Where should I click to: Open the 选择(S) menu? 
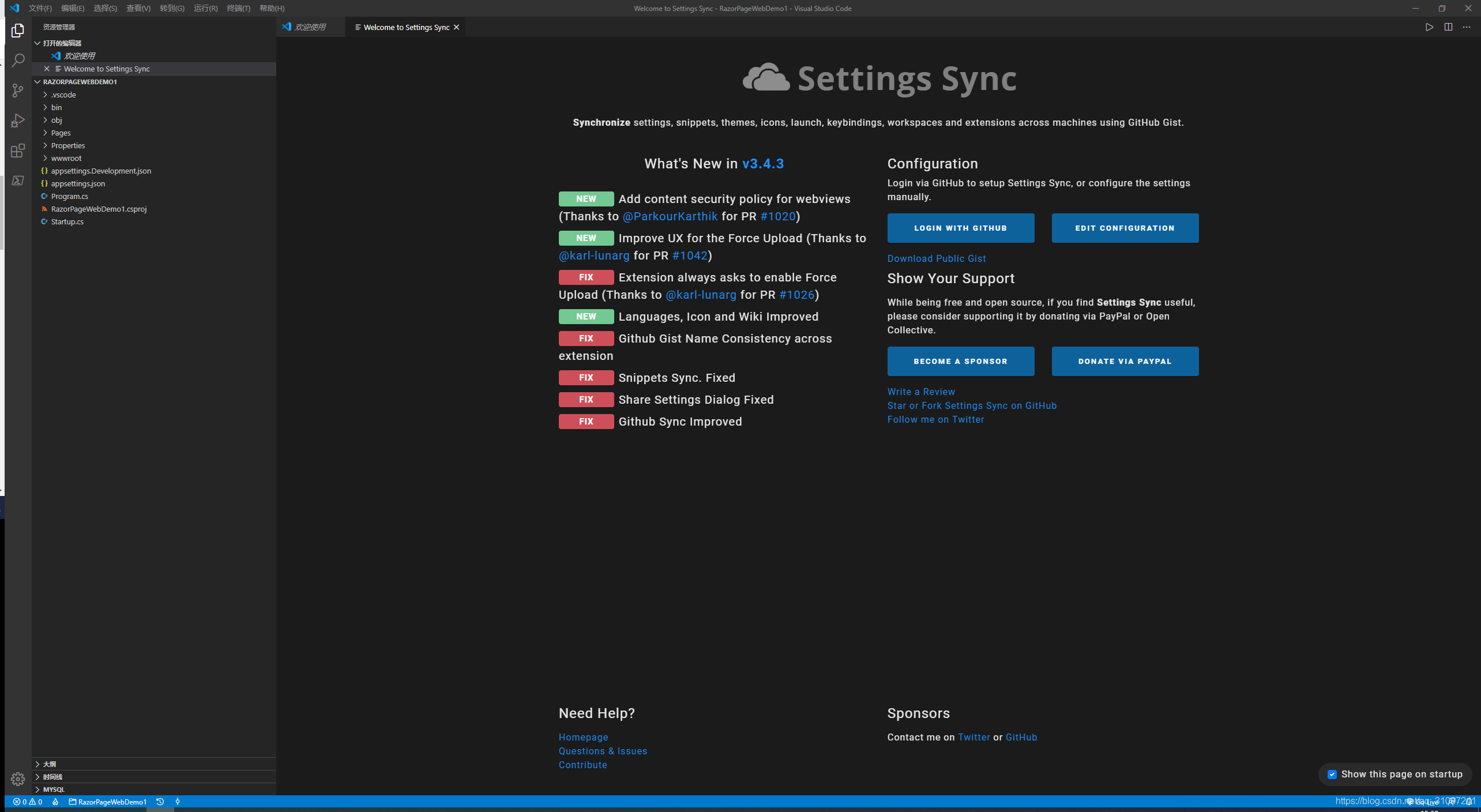pyautogui.click(x=106, y=8)
